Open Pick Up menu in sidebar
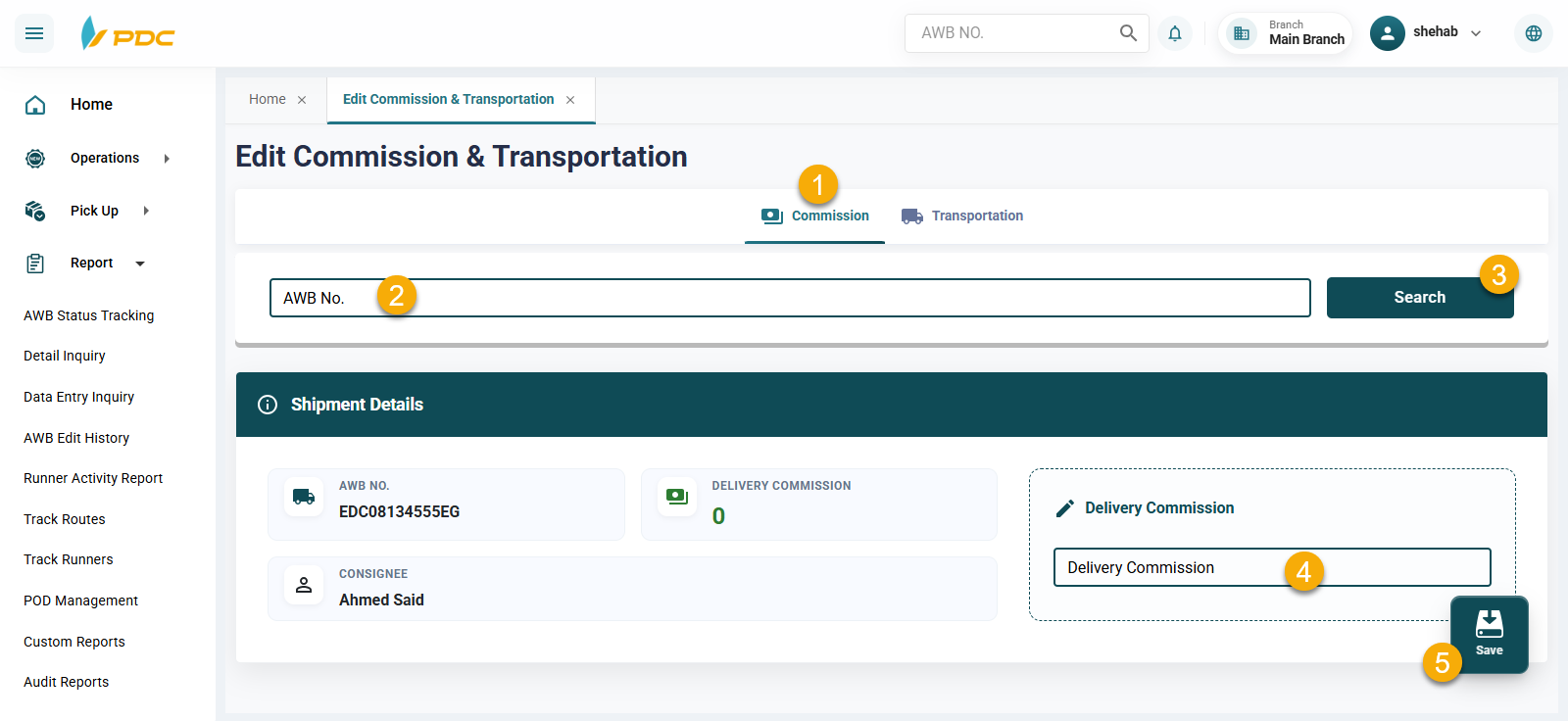 point(94,211)
